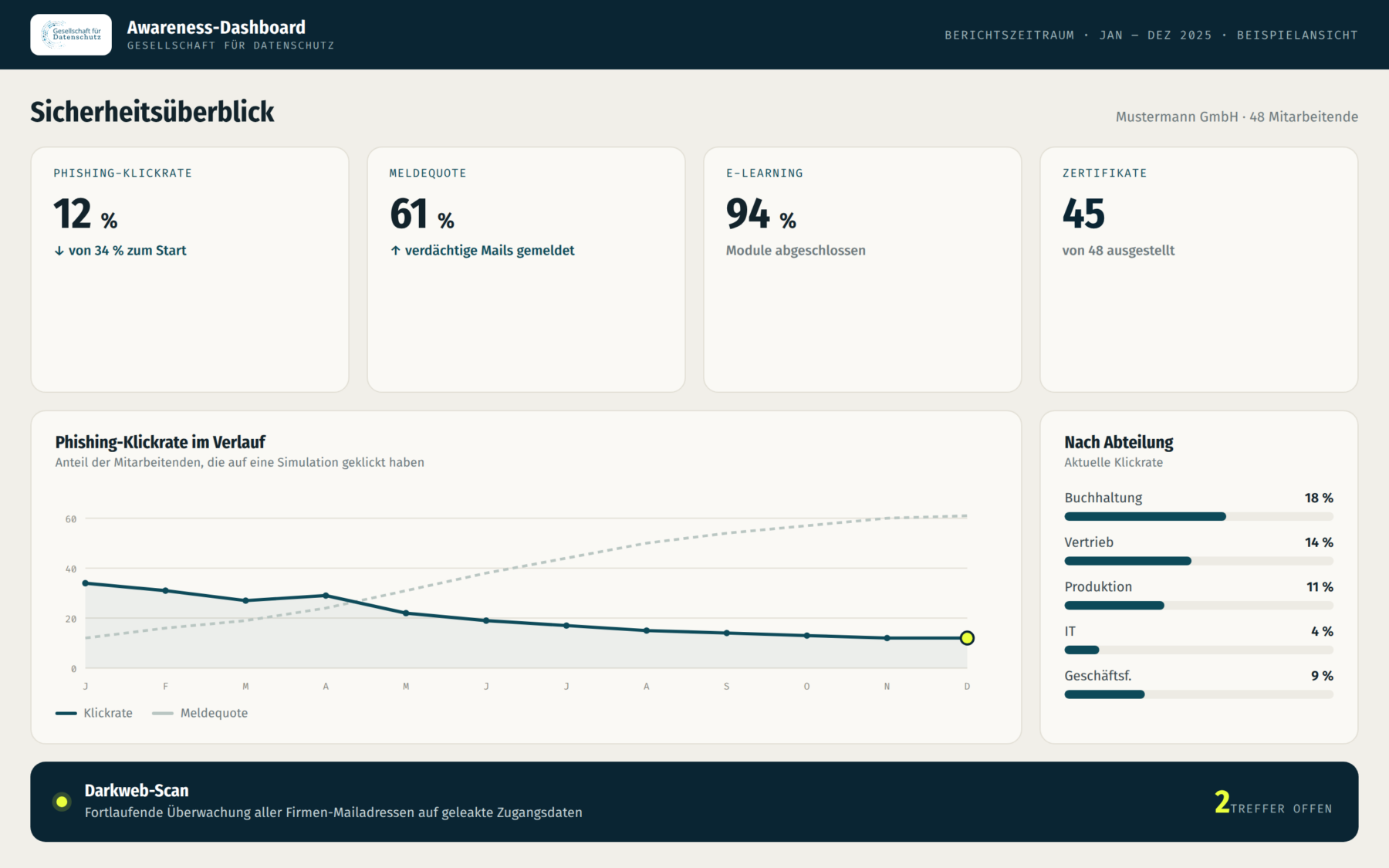Open the Zertifikate 45 card
Image resolution: width=1389 pixels, height=868 pixels.
click(1199, 269)
